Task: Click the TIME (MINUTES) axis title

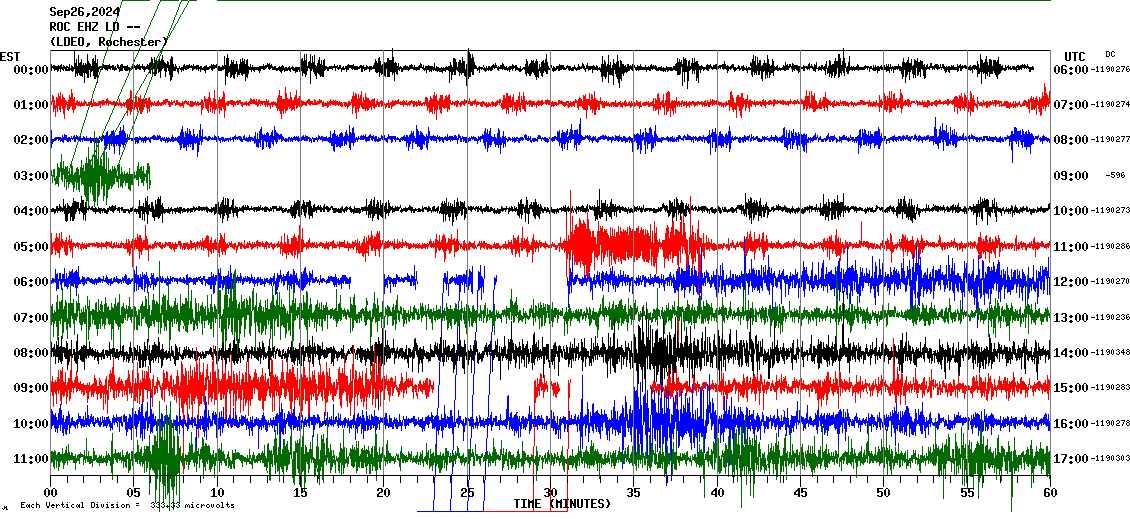Action: 562,504
